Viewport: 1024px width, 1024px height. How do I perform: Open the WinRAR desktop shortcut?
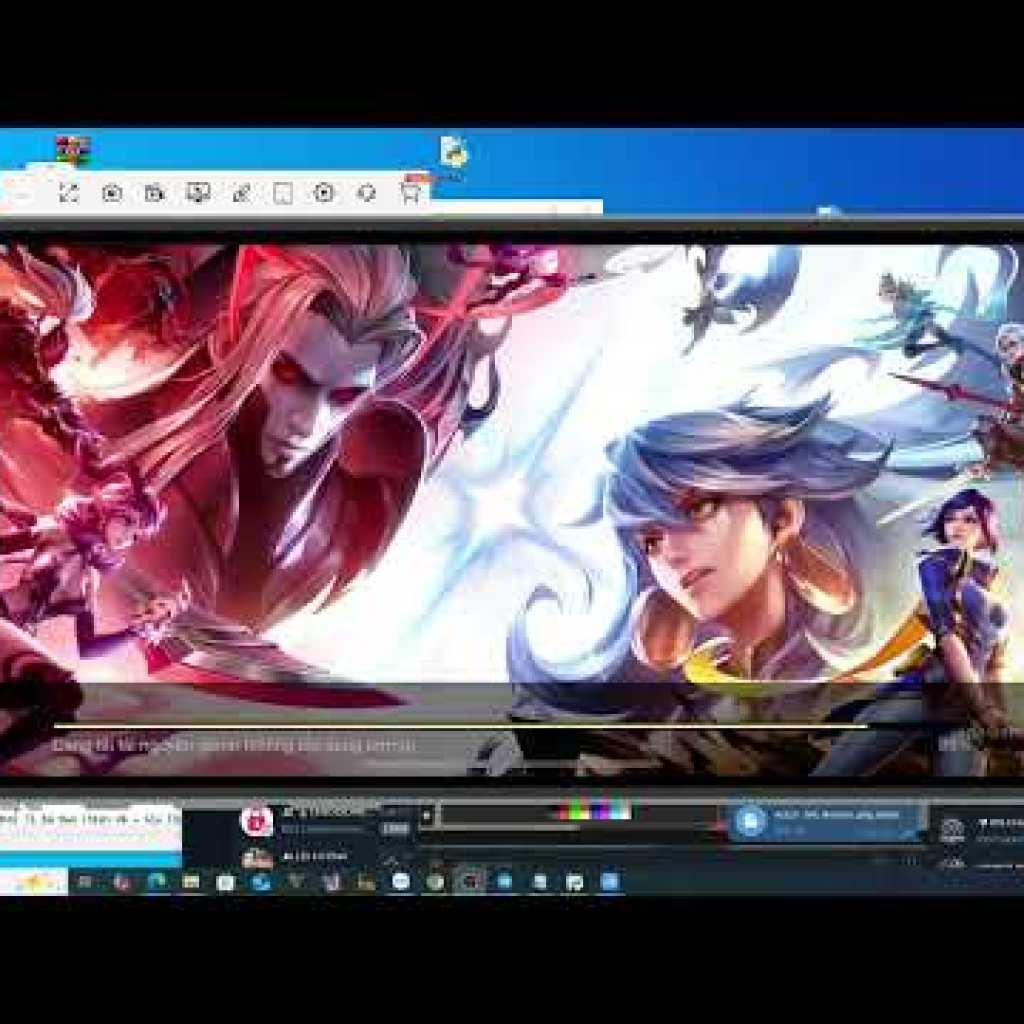coord(73,150)
